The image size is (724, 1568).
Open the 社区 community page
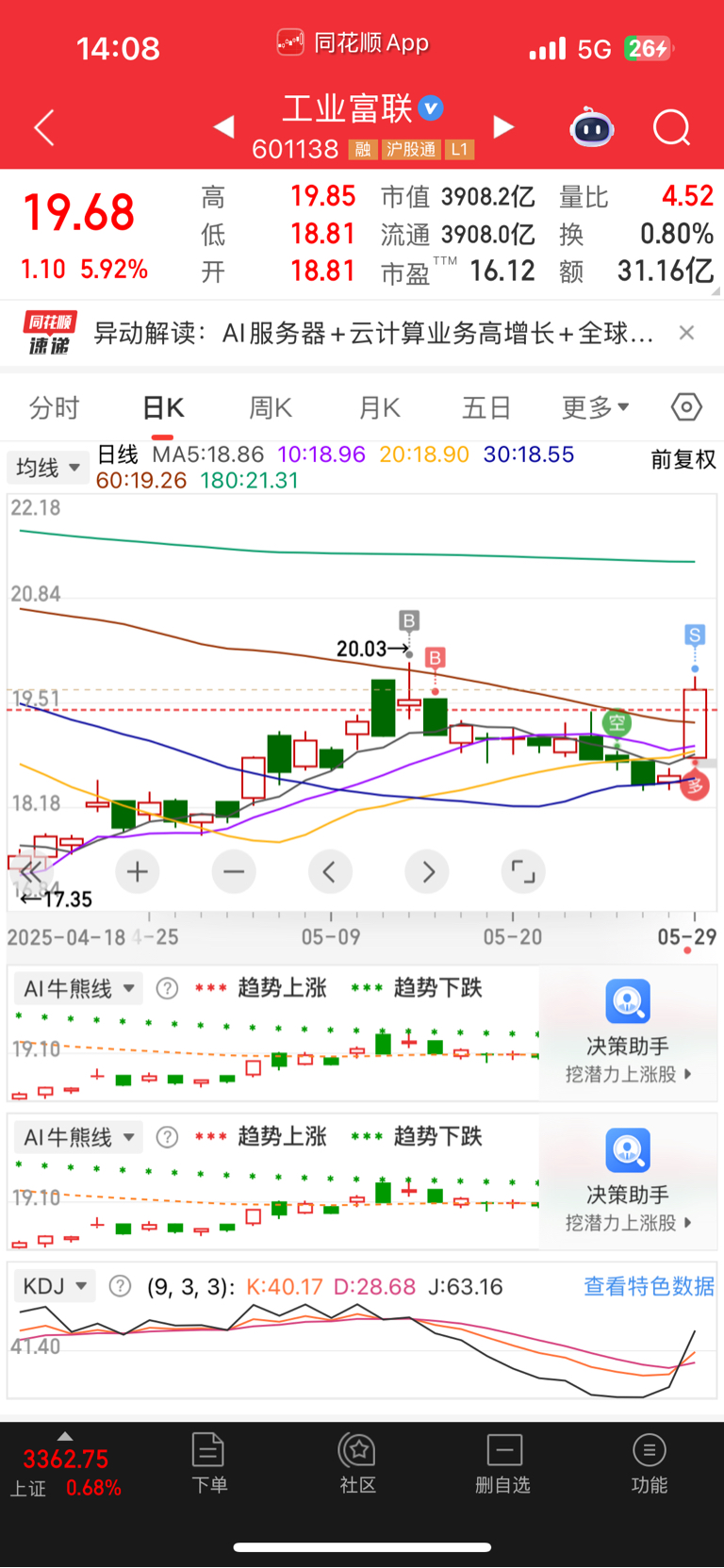coord(358,1463)
